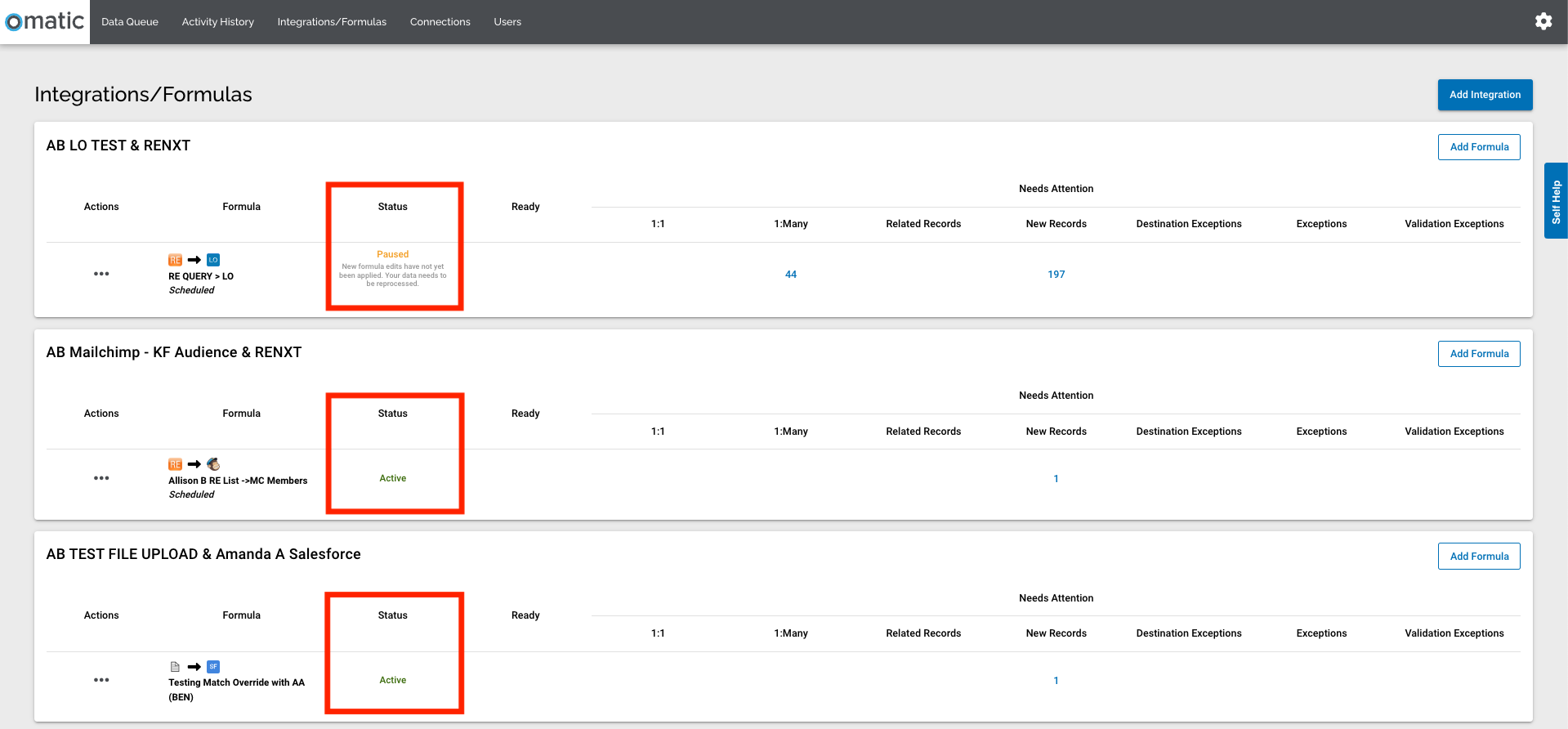Add Formula to AB Mailchimp - KF Audience
The width and height of the screenshot is (1568, 729).
coord(1479,354)
